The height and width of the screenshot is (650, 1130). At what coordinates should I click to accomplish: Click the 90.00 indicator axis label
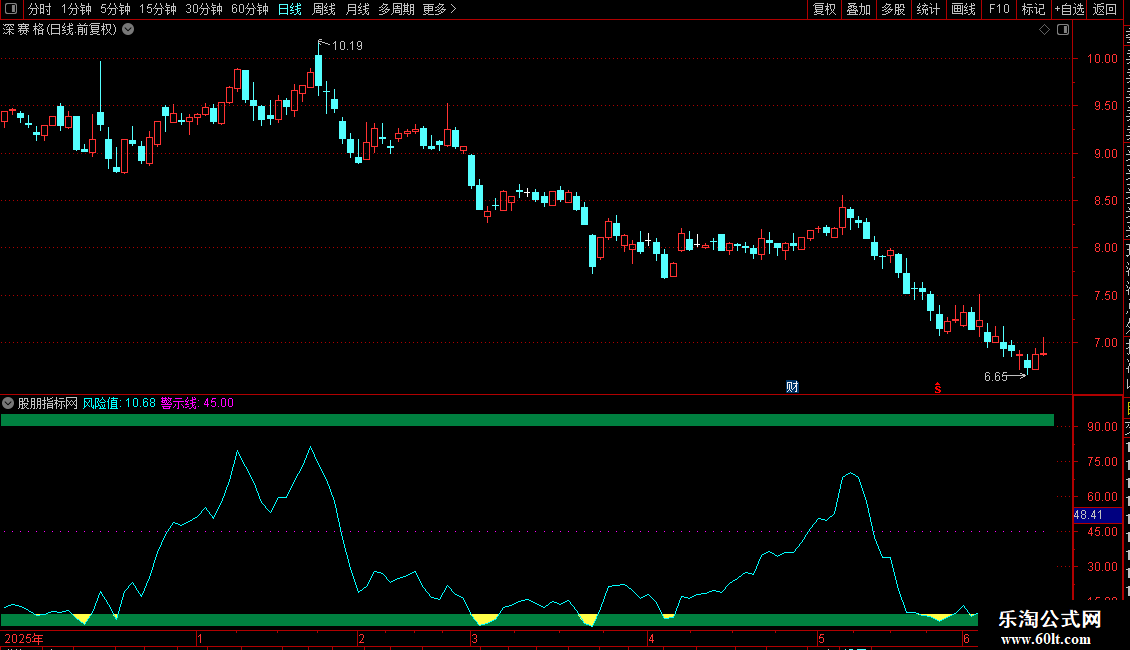1103,426
